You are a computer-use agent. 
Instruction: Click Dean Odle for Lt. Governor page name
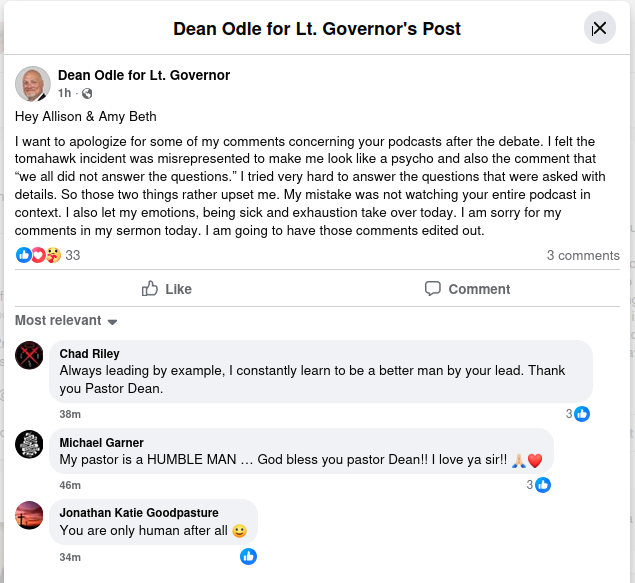point(144,75)
